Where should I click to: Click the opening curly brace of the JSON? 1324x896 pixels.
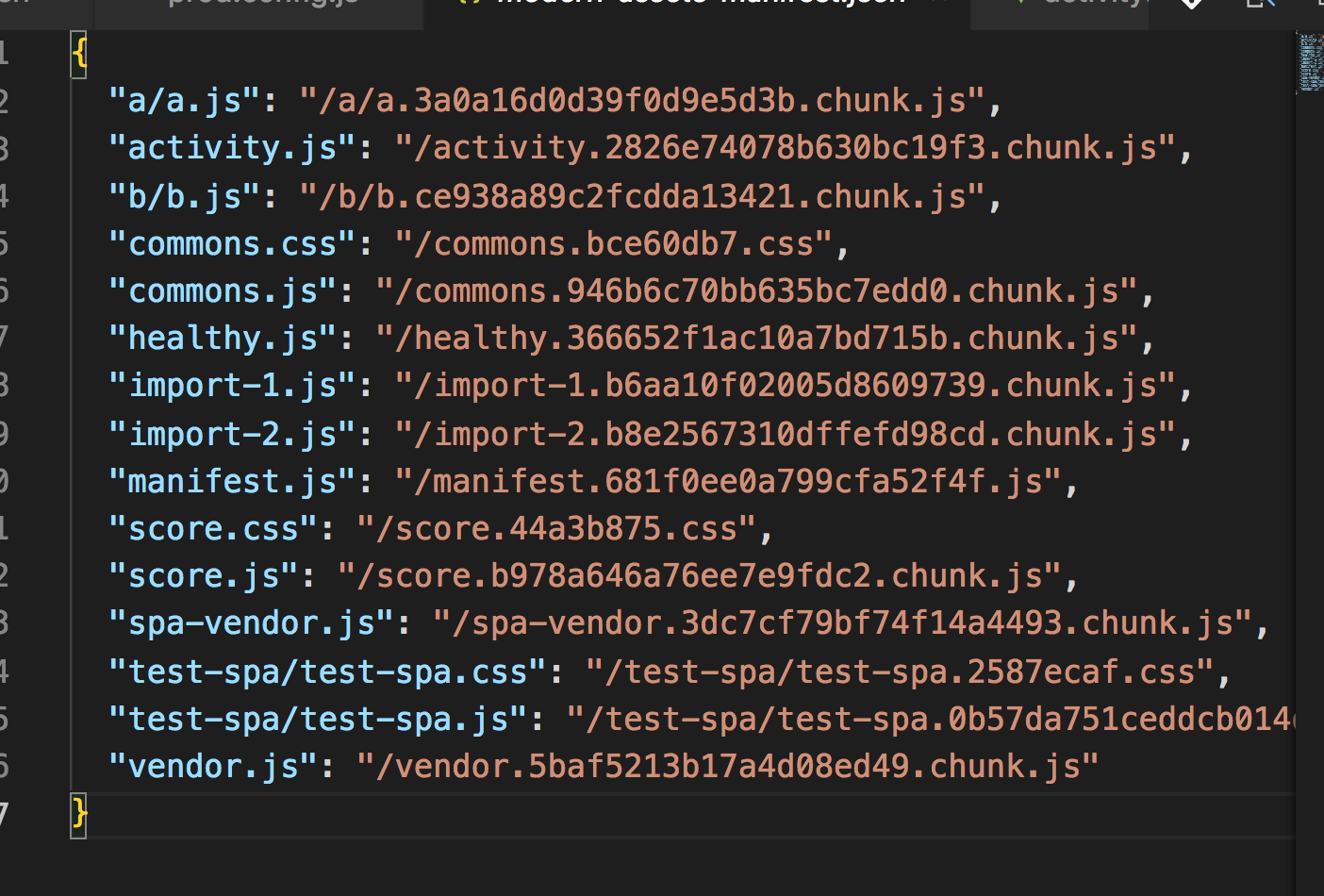pyautogui.click(x=79, y=53)
